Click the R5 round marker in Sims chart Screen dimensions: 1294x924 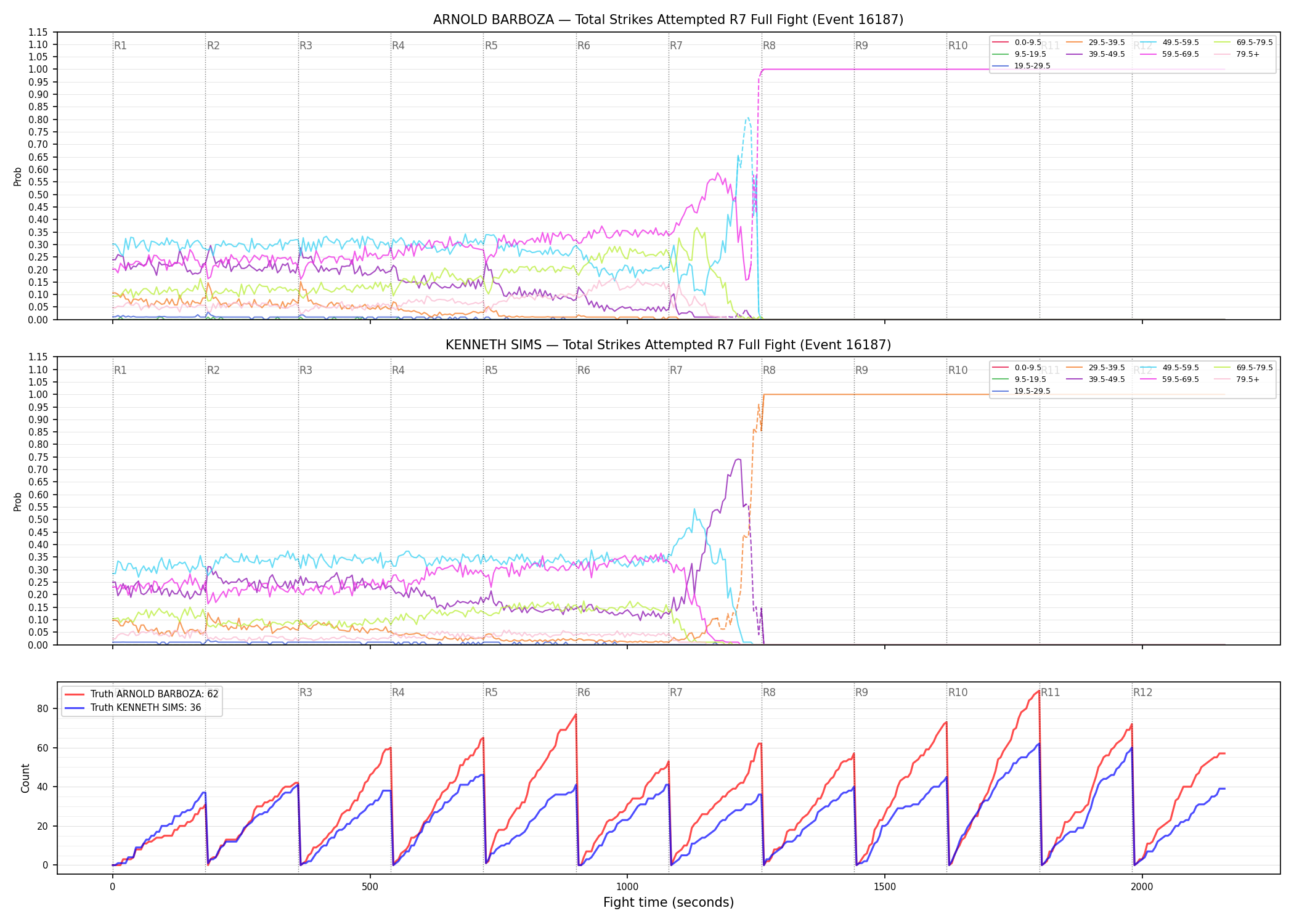(x=491, y=370)
